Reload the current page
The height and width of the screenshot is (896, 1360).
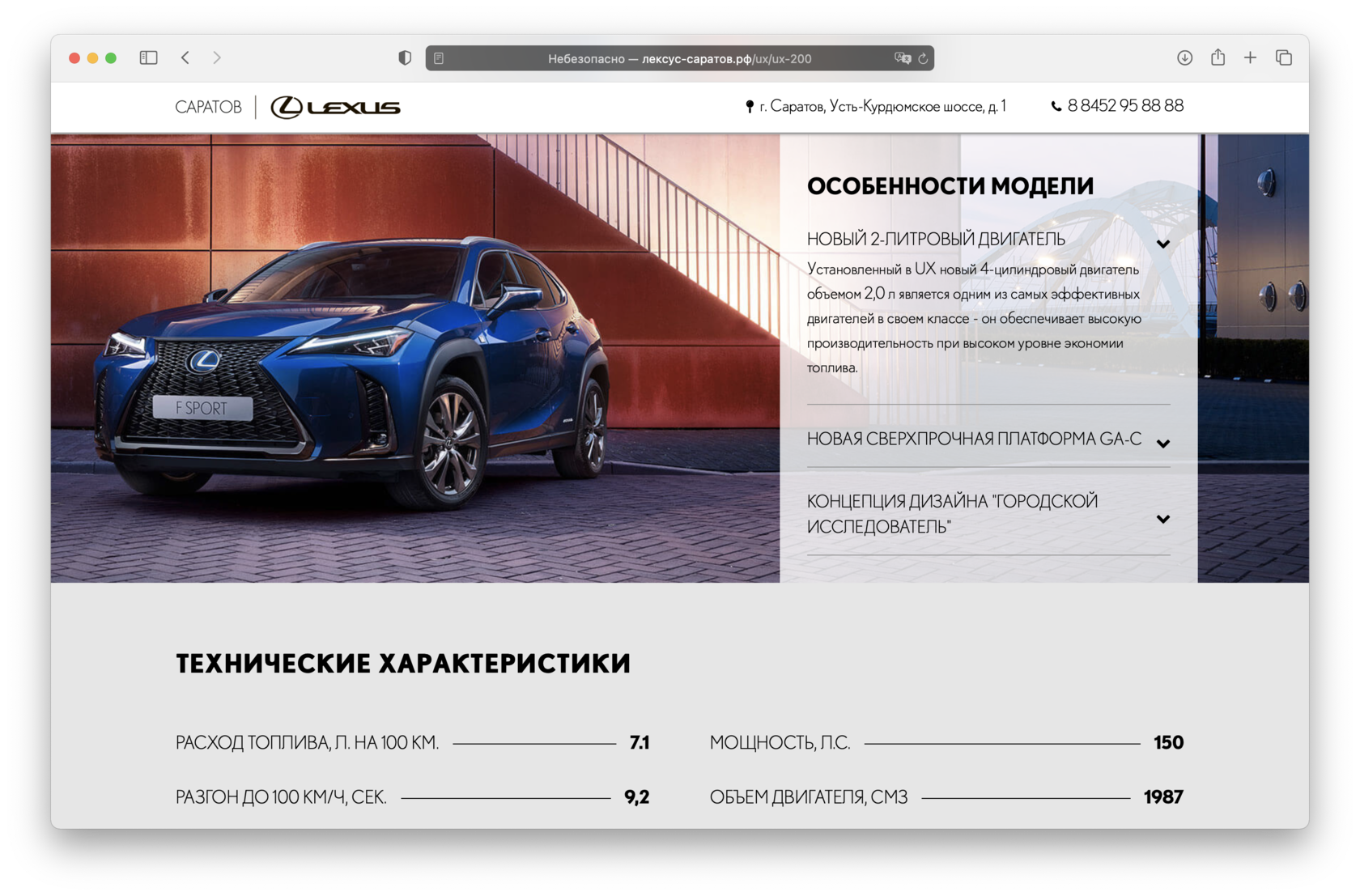point(923,58)
